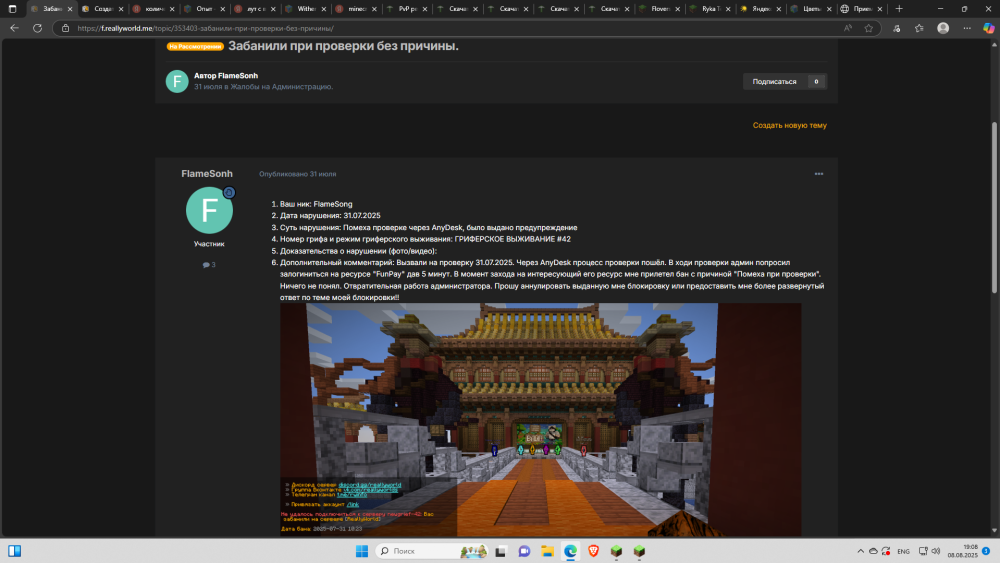Go back to the previous page

pyautogui.click(x=14, y=28)
